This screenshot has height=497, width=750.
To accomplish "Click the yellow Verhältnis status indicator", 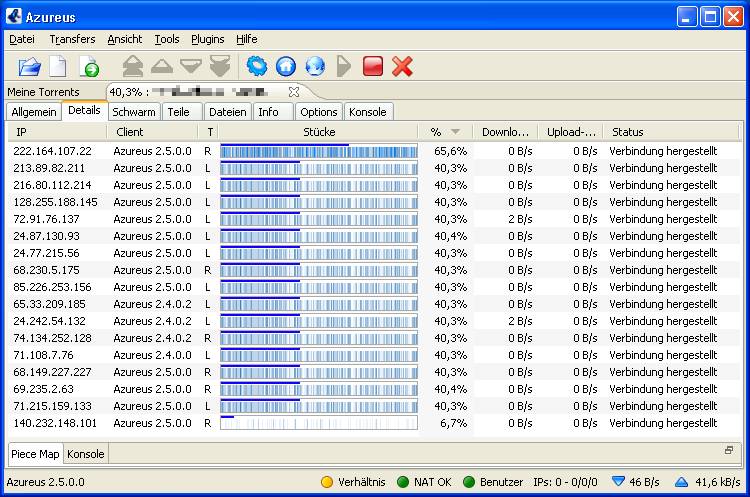I will click(327, 482).
